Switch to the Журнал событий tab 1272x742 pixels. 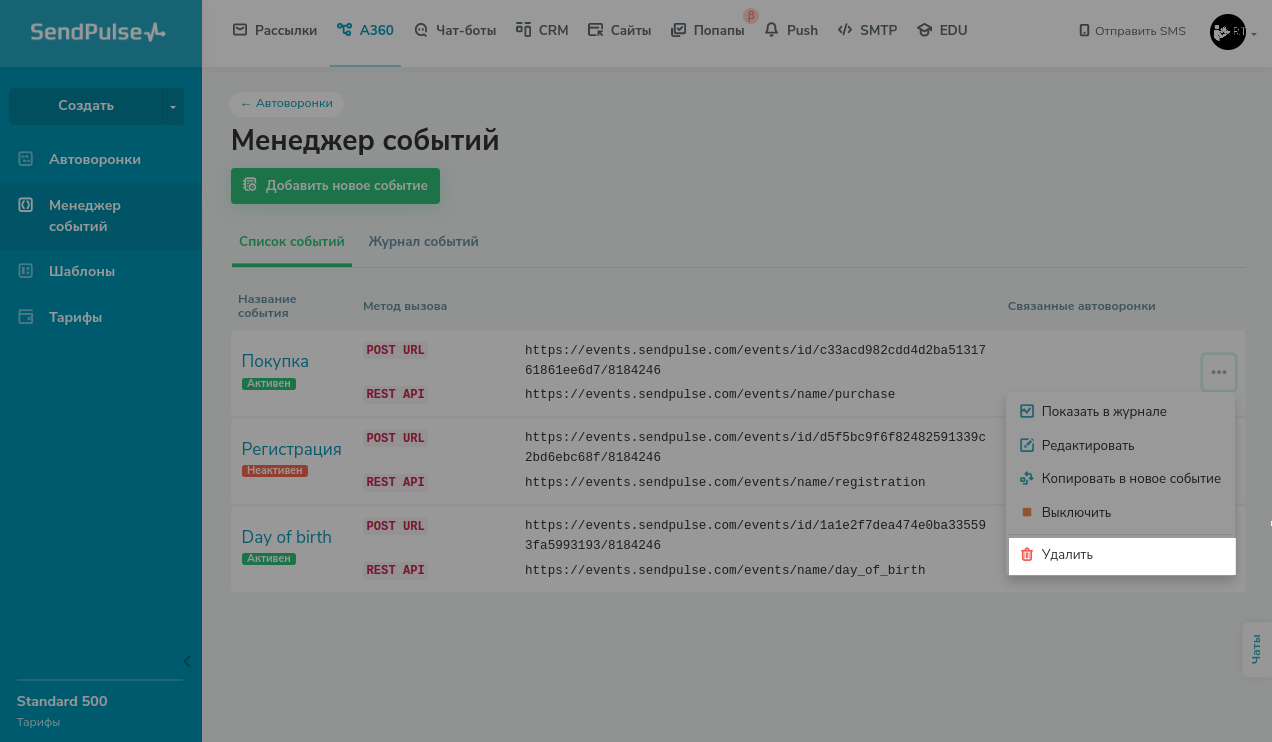(423, 242)
